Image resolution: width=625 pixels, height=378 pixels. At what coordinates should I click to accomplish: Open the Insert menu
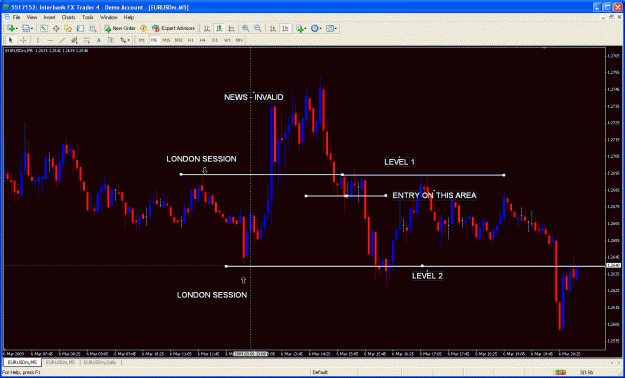click(49, 18)
